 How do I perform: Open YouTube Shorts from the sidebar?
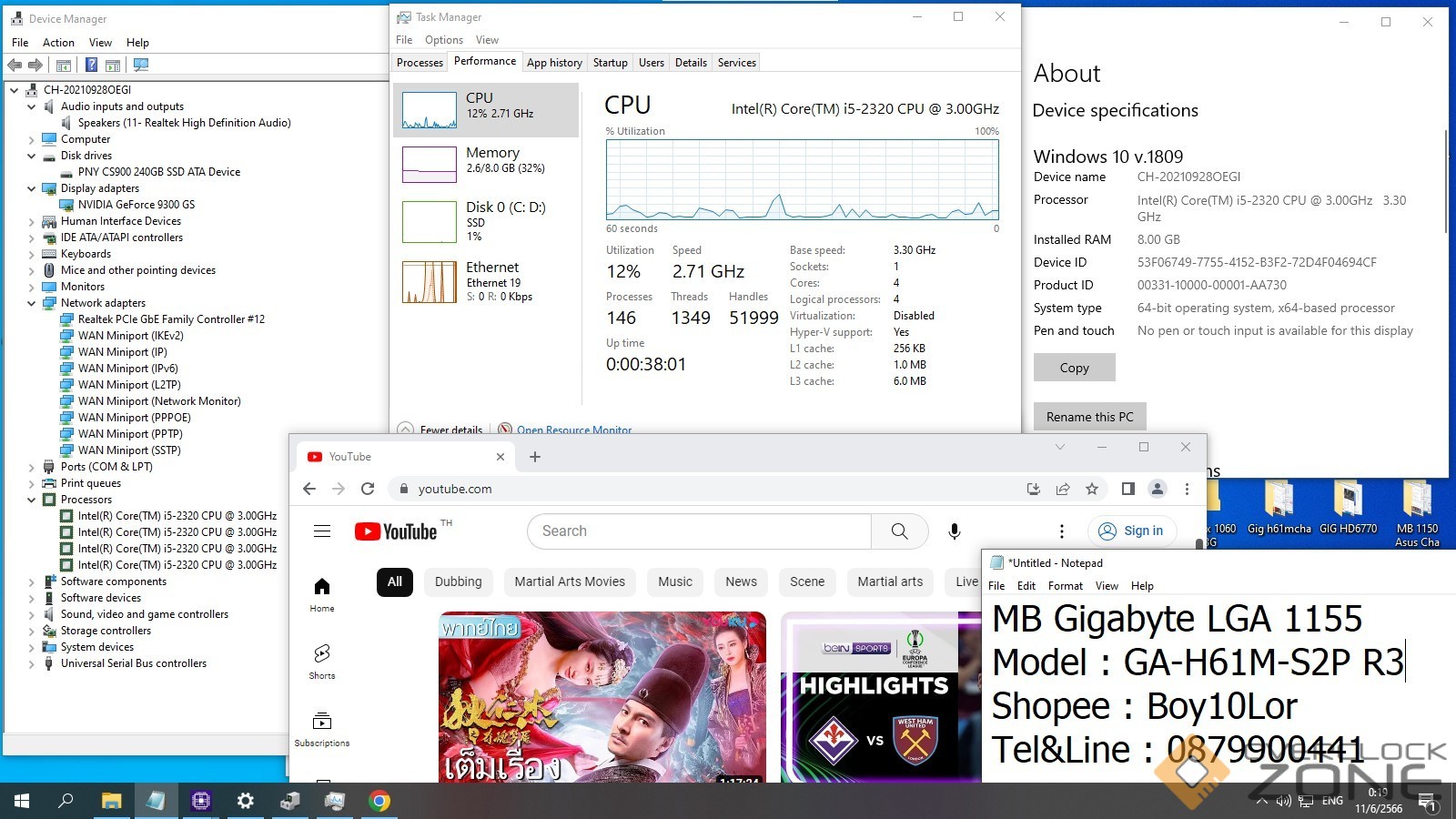click(x=322, y=661)
